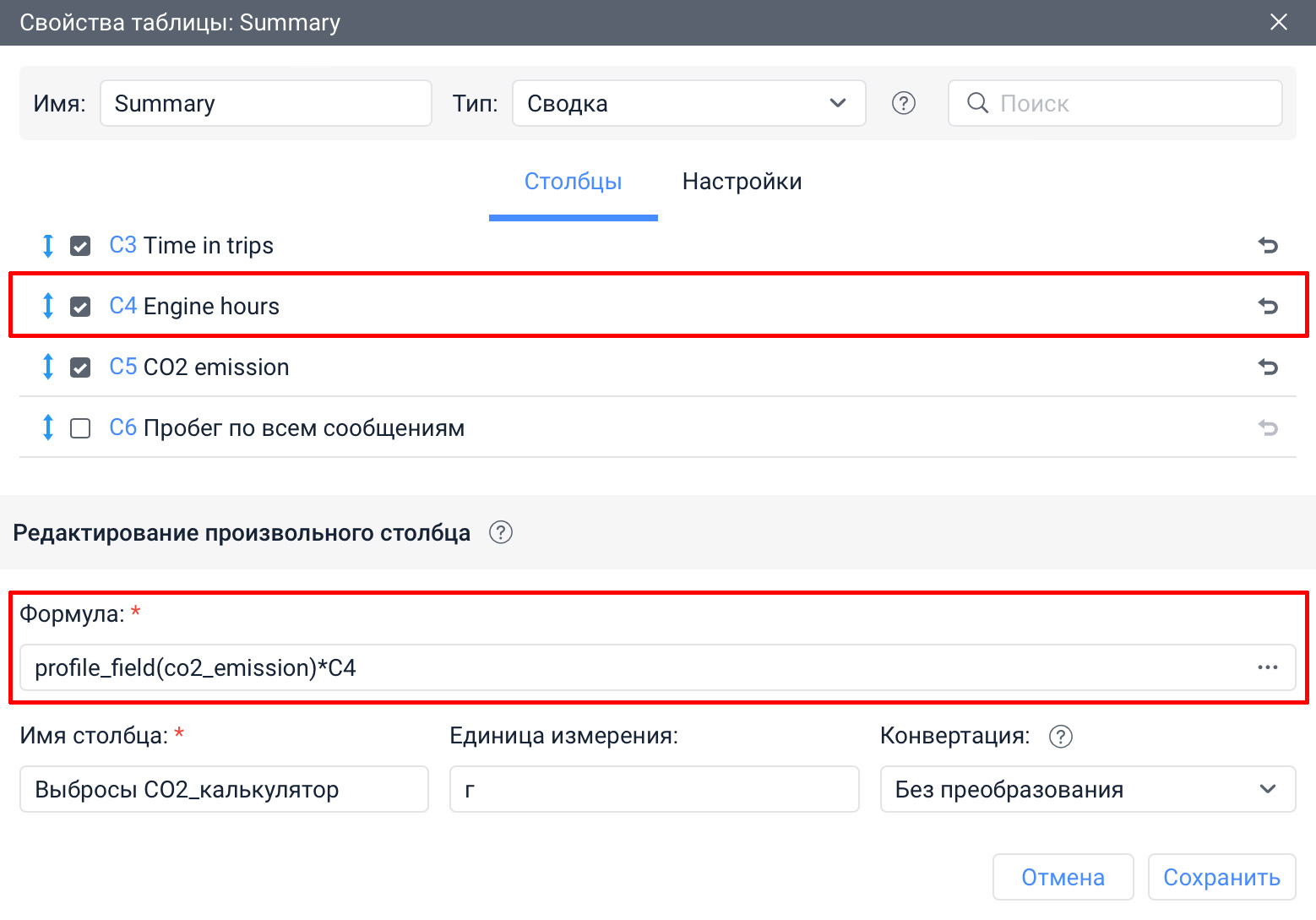
Task: Focus the Единица измерения input field
Action: coord(654,789)
